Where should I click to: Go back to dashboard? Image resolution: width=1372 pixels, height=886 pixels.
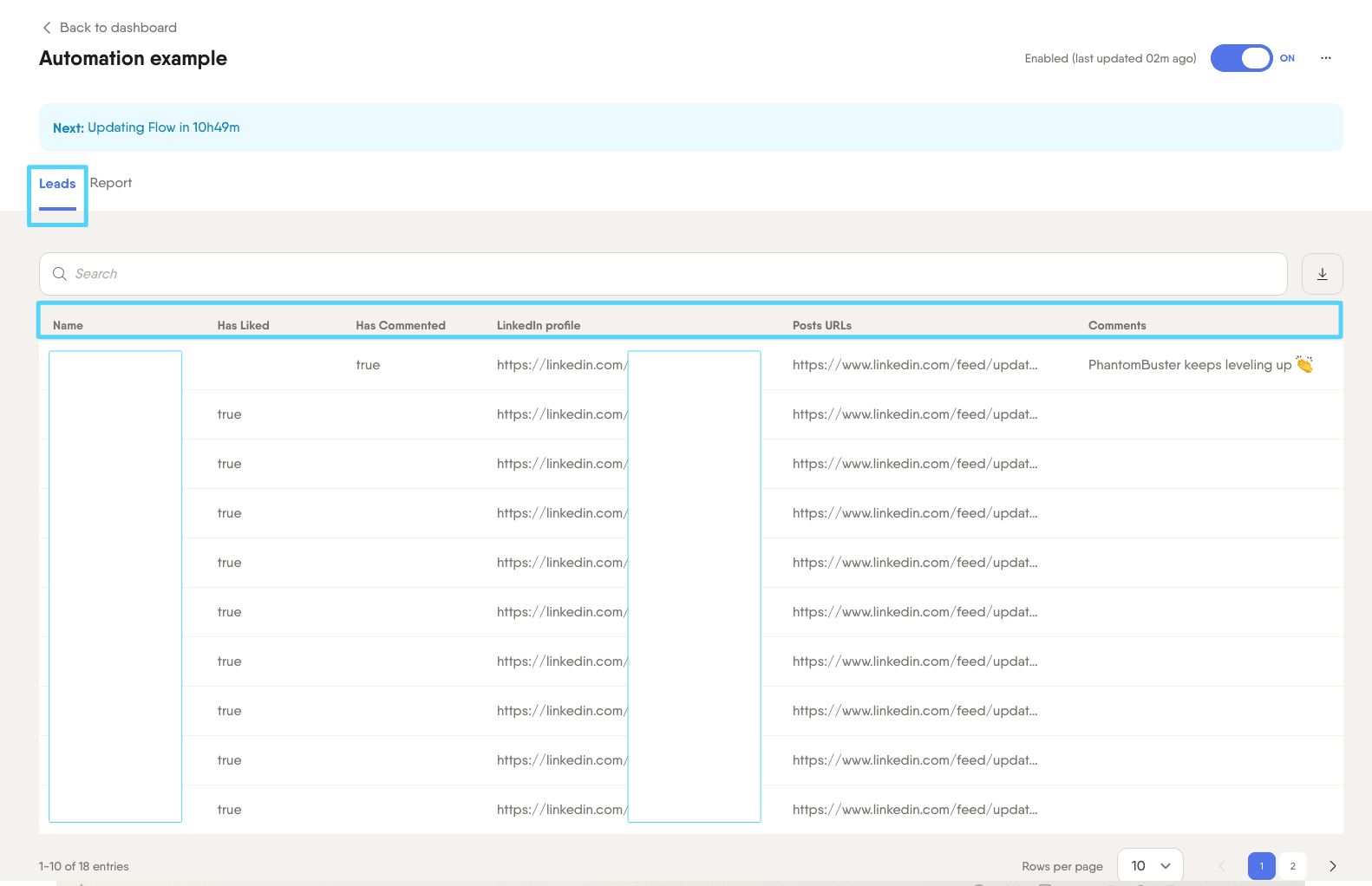point(109,28)
